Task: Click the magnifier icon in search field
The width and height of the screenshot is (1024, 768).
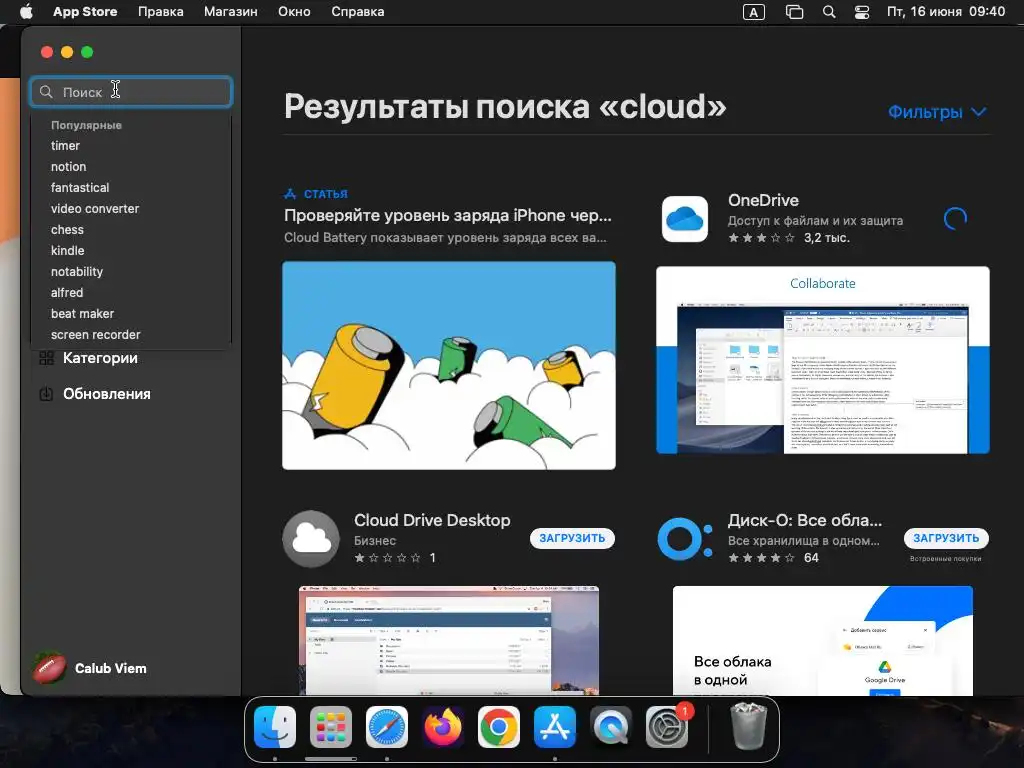Action: [x=46, y=92]
